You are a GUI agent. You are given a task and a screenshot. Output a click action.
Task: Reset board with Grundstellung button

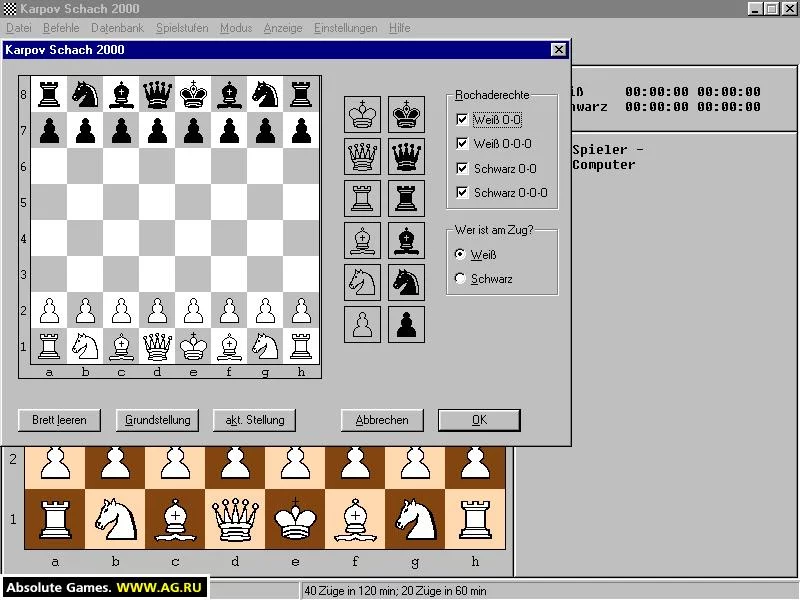[157, 420]
